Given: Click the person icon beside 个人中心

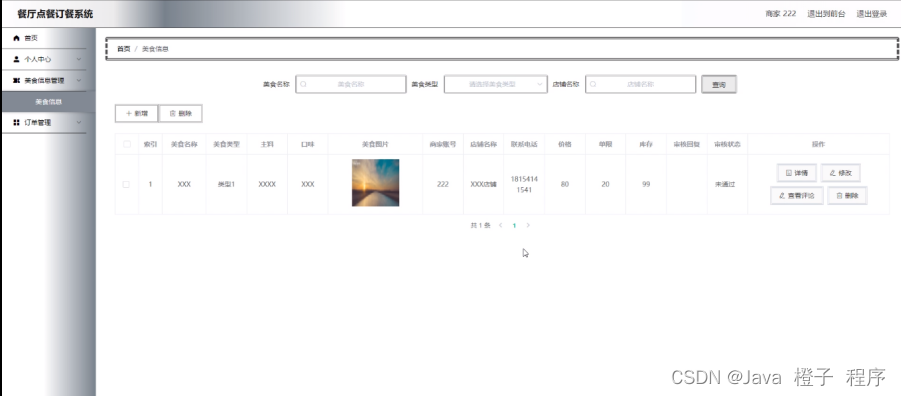Looking at the screenshot, I should tap(16, 59).
